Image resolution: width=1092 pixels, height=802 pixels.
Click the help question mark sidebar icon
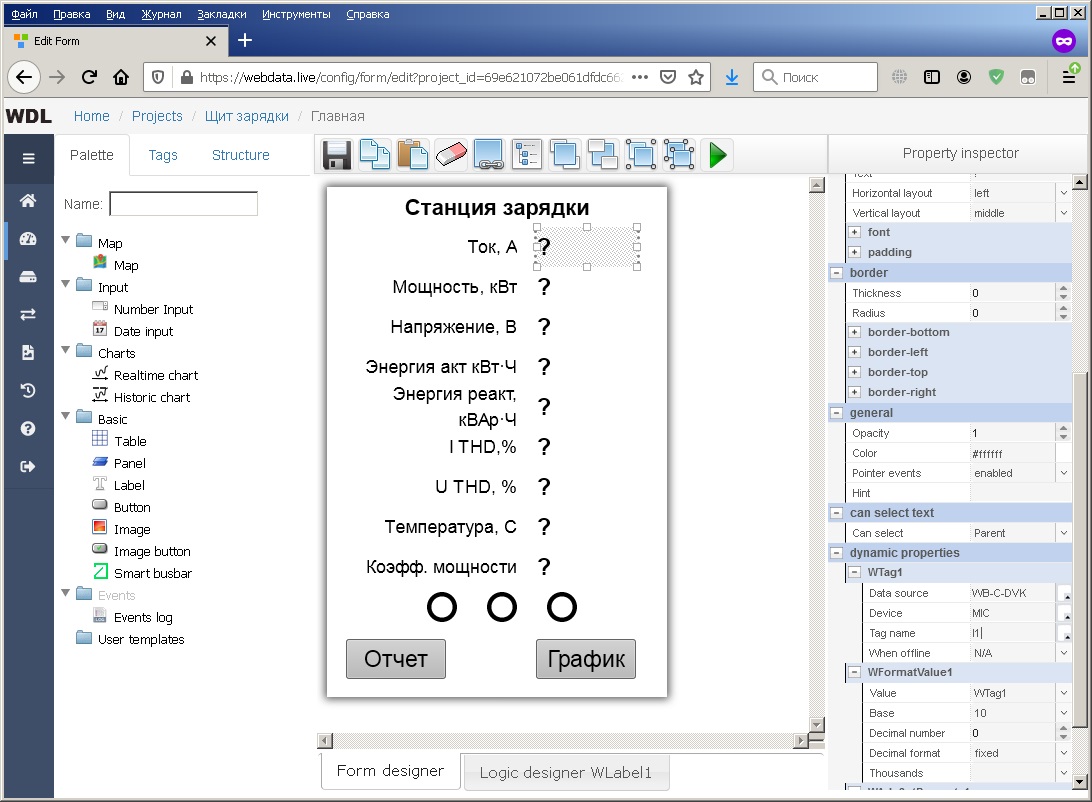(28, 428)
